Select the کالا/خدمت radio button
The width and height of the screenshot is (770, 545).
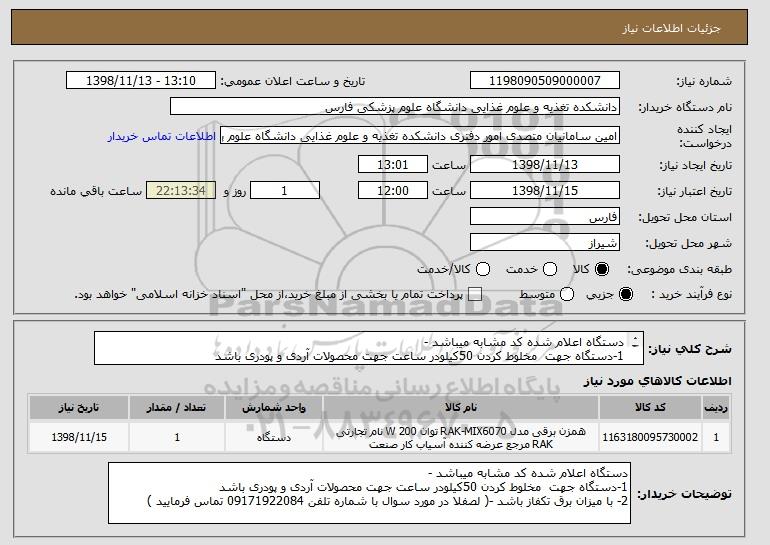click(483, 269)
